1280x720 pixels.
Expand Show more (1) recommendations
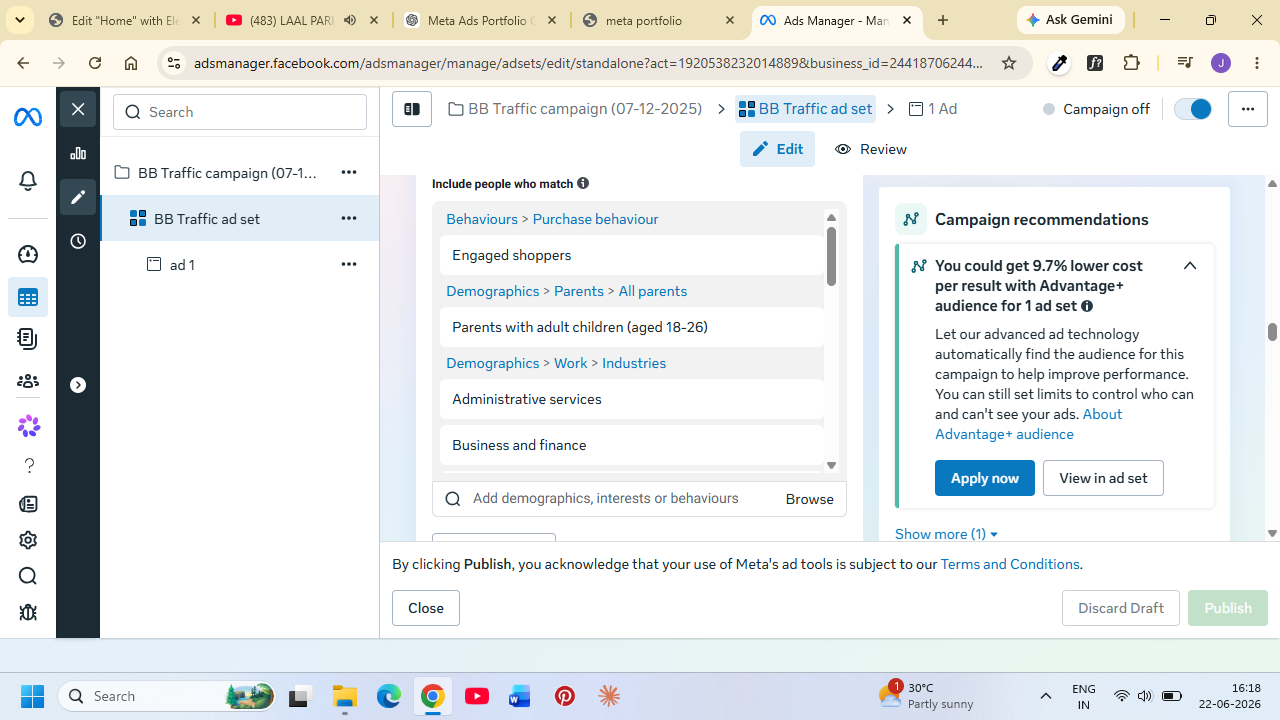(946, 534)
